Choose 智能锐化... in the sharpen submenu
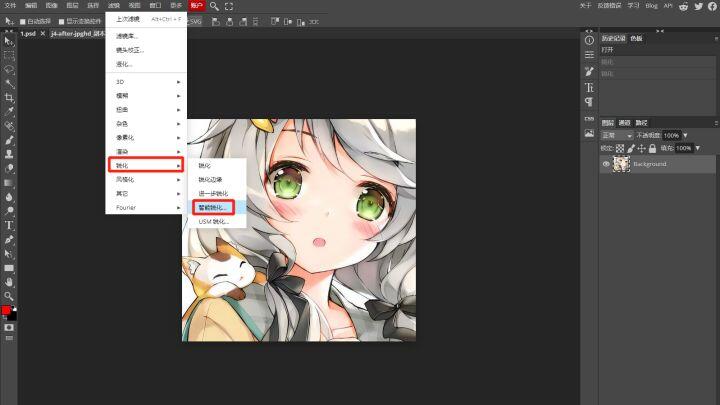The image size is (720, 405). 217,208
